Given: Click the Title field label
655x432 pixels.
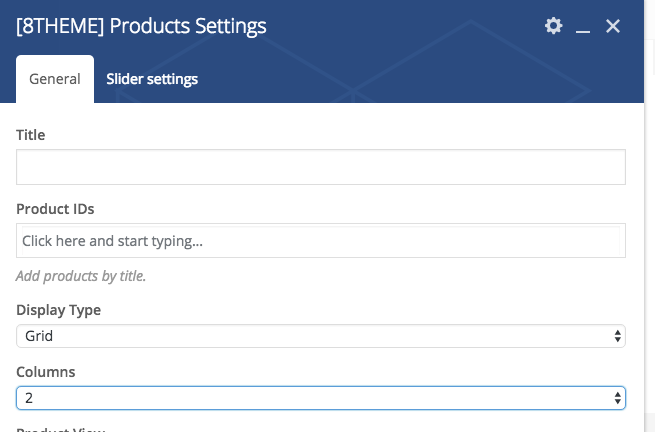Looking at the screenshot, I should pyautogui.click(x=31, y=135).
